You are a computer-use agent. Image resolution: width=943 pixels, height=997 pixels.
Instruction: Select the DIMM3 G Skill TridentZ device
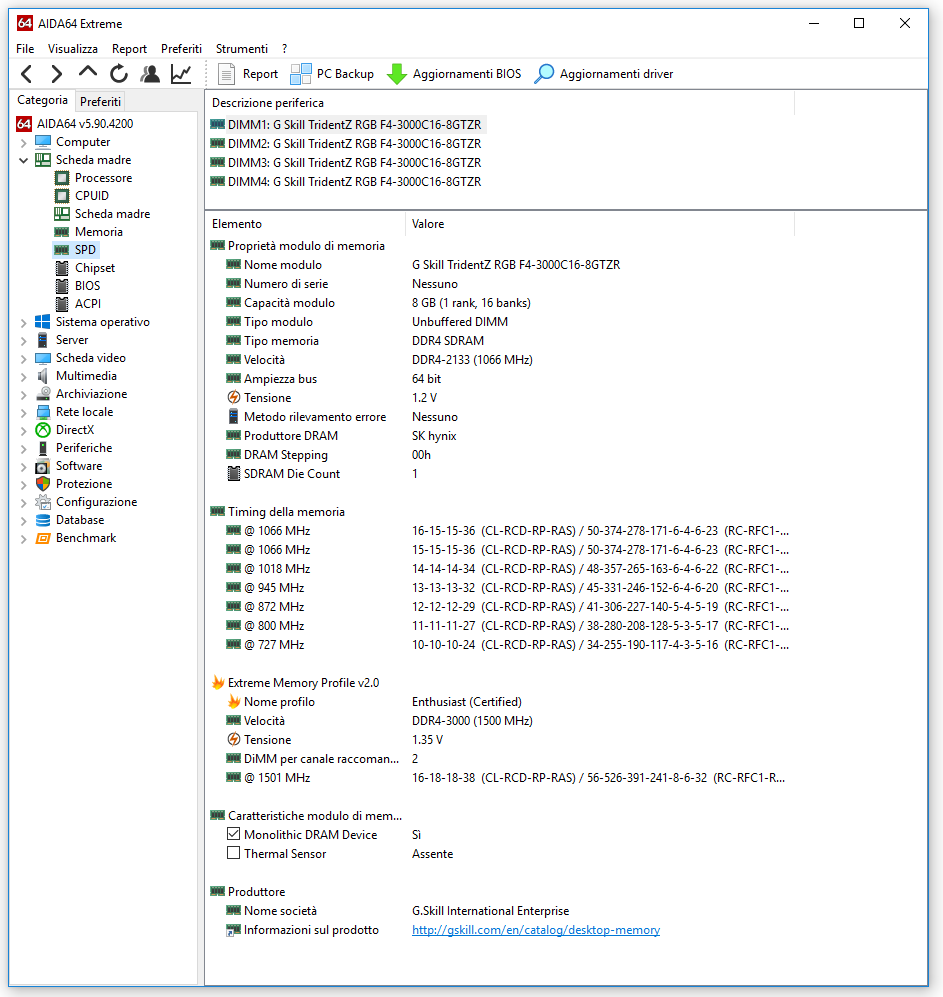(x=347, y=163)
